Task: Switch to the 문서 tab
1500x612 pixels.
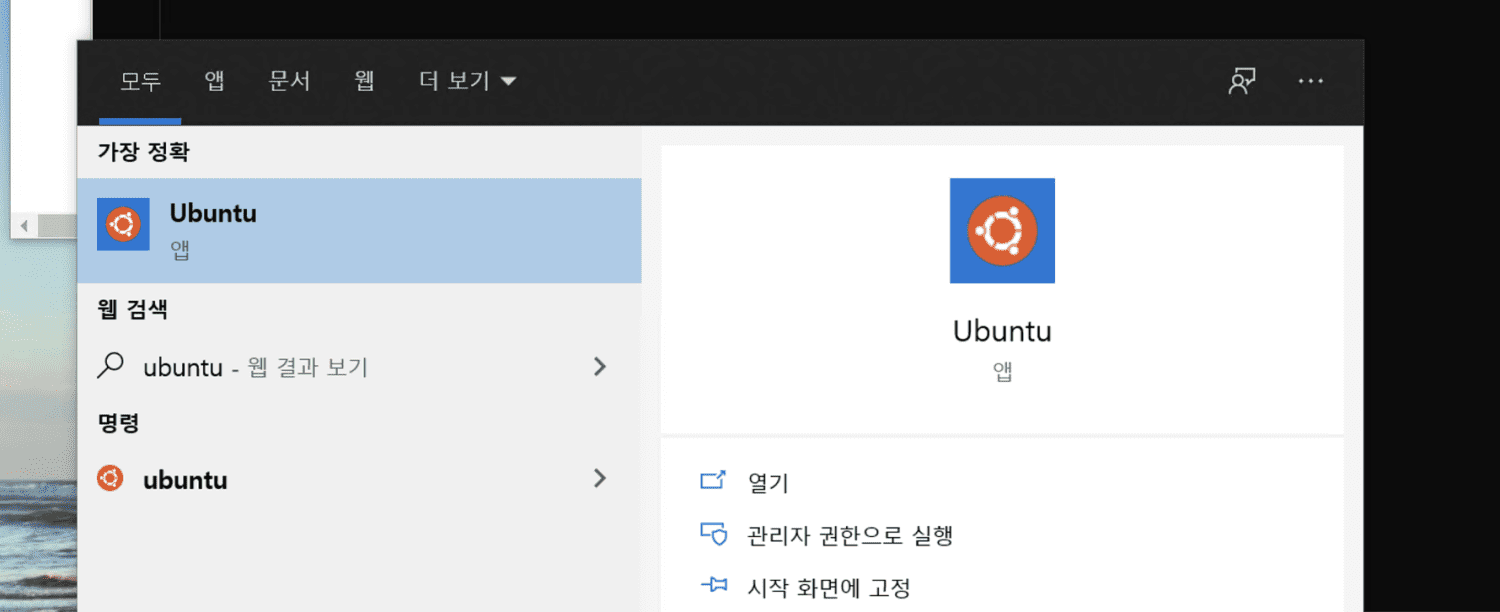Action: (x=290, y=81)
